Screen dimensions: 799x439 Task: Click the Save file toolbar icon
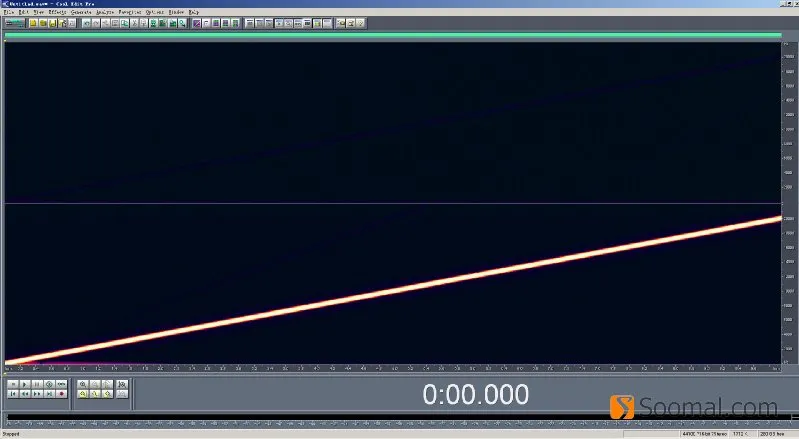tap(52, 23)
